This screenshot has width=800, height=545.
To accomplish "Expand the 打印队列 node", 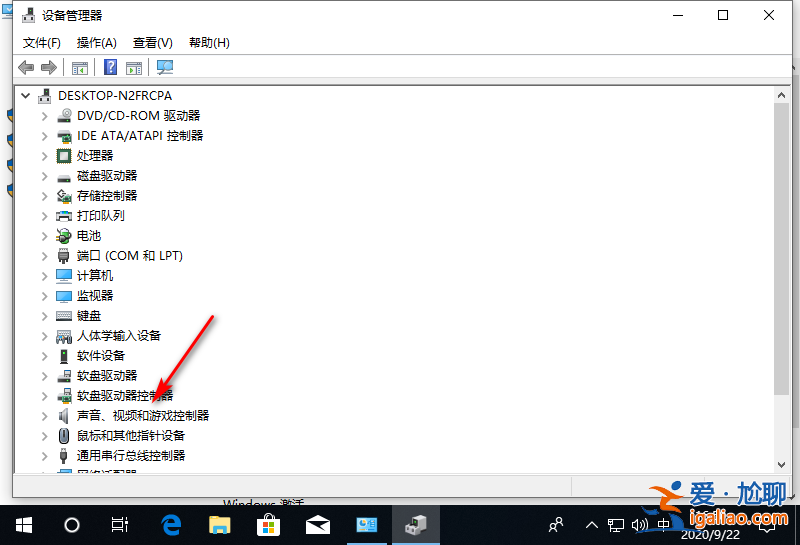I will [45, 216].
